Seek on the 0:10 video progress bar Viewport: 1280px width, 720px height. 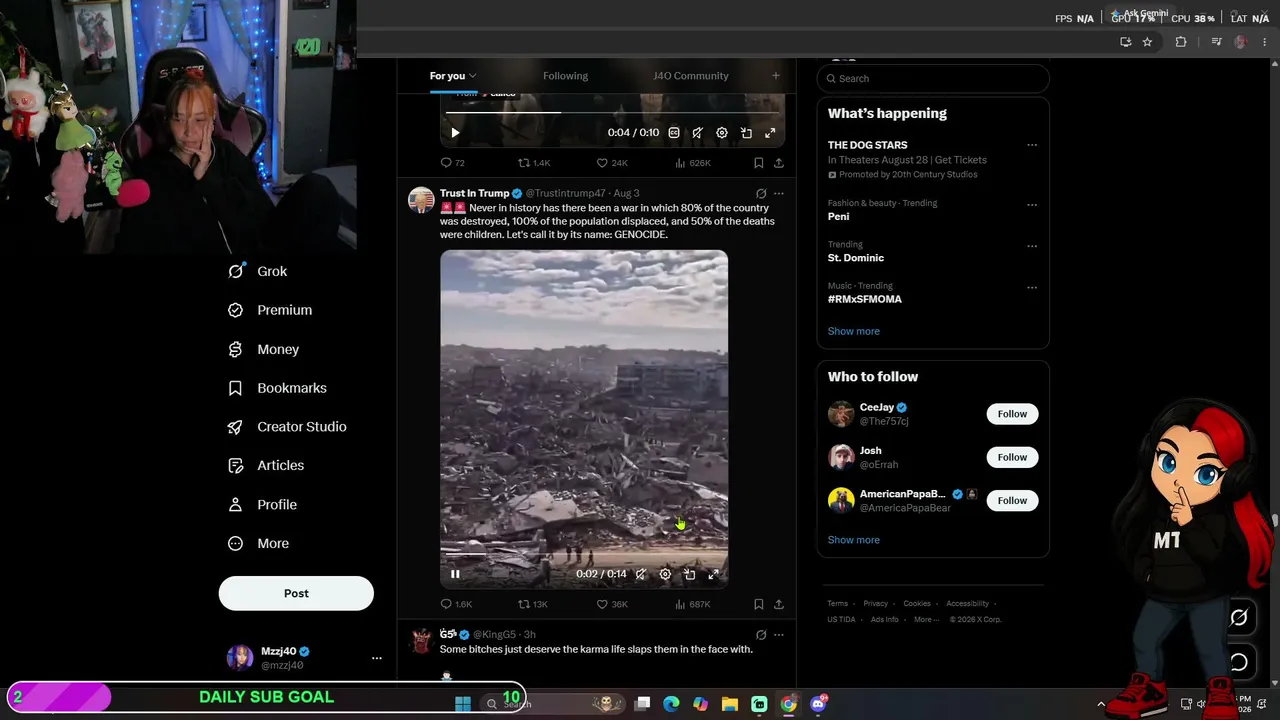(x=612, y=112)
